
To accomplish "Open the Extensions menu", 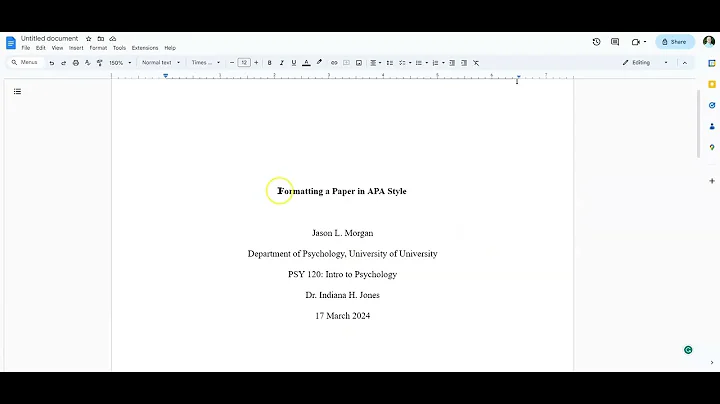I will click(x=145, y=48).
